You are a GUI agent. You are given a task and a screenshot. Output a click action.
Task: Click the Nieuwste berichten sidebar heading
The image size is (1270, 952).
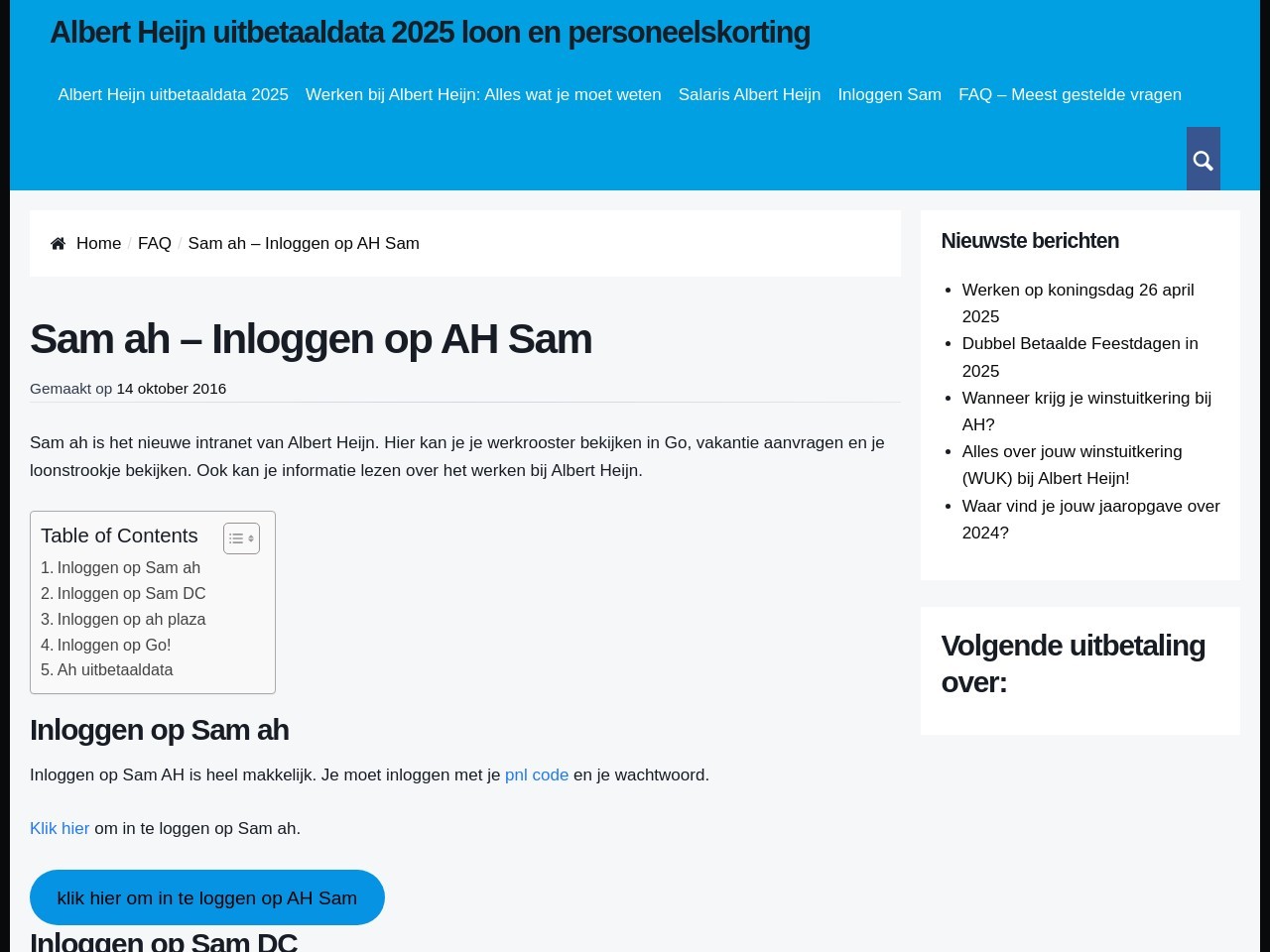coord(1030,241)
